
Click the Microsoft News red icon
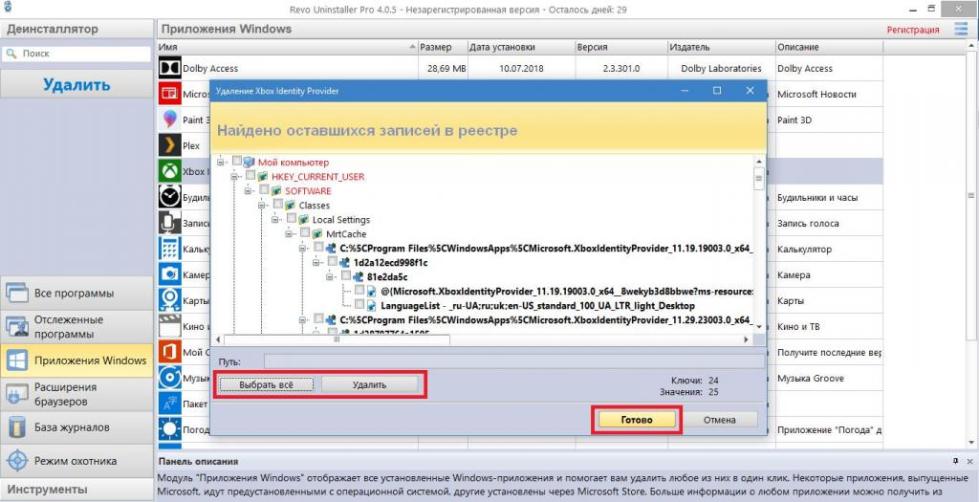tap(169, 94)
